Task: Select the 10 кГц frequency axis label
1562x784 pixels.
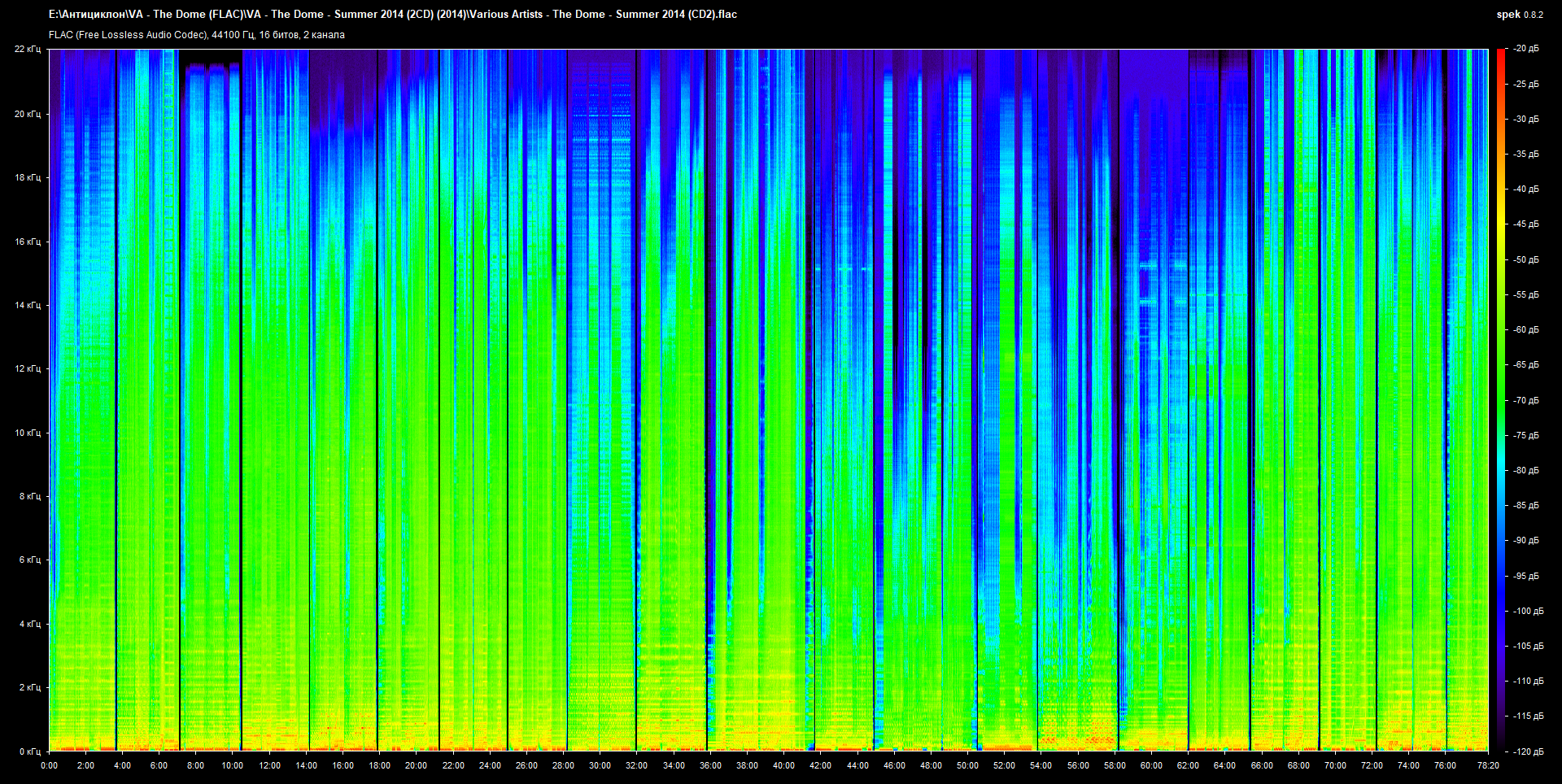Action: (x=28, y=433)
